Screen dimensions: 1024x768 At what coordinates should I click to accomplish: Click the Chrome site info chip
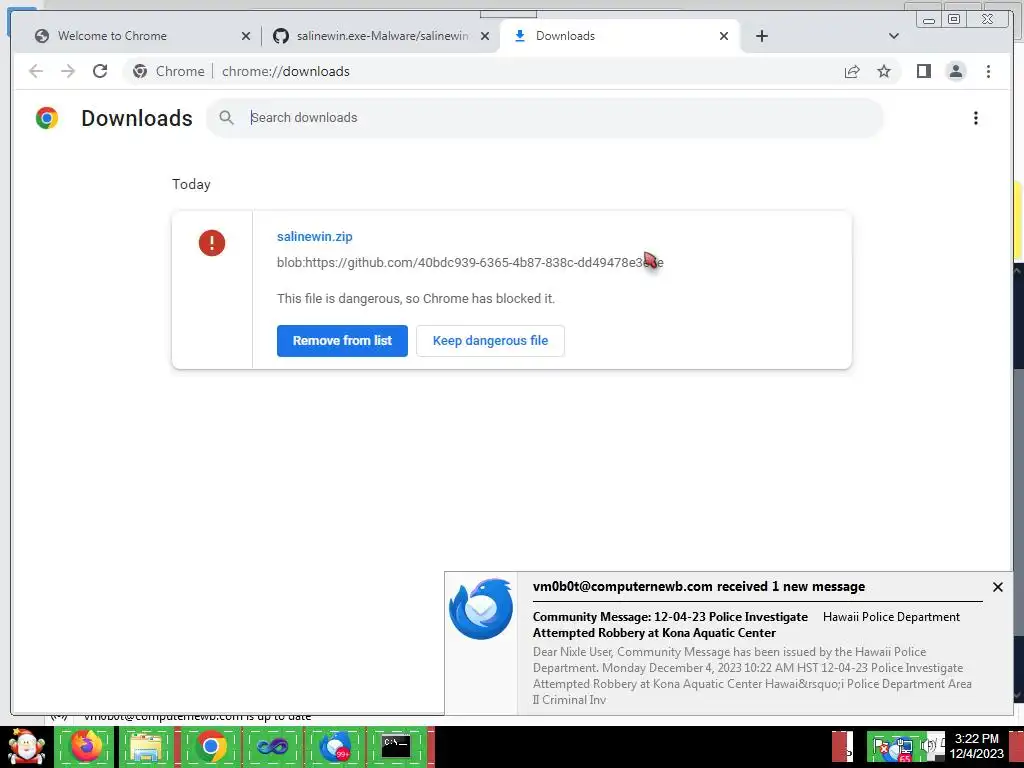[168, 71]
